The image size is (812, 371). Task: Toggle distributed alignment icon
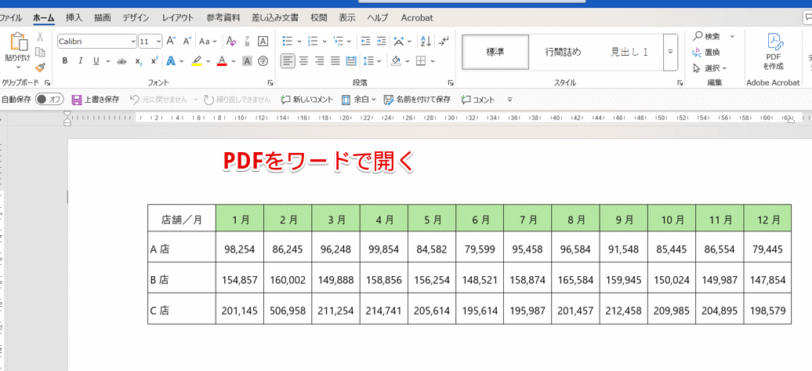click(351, 61)
